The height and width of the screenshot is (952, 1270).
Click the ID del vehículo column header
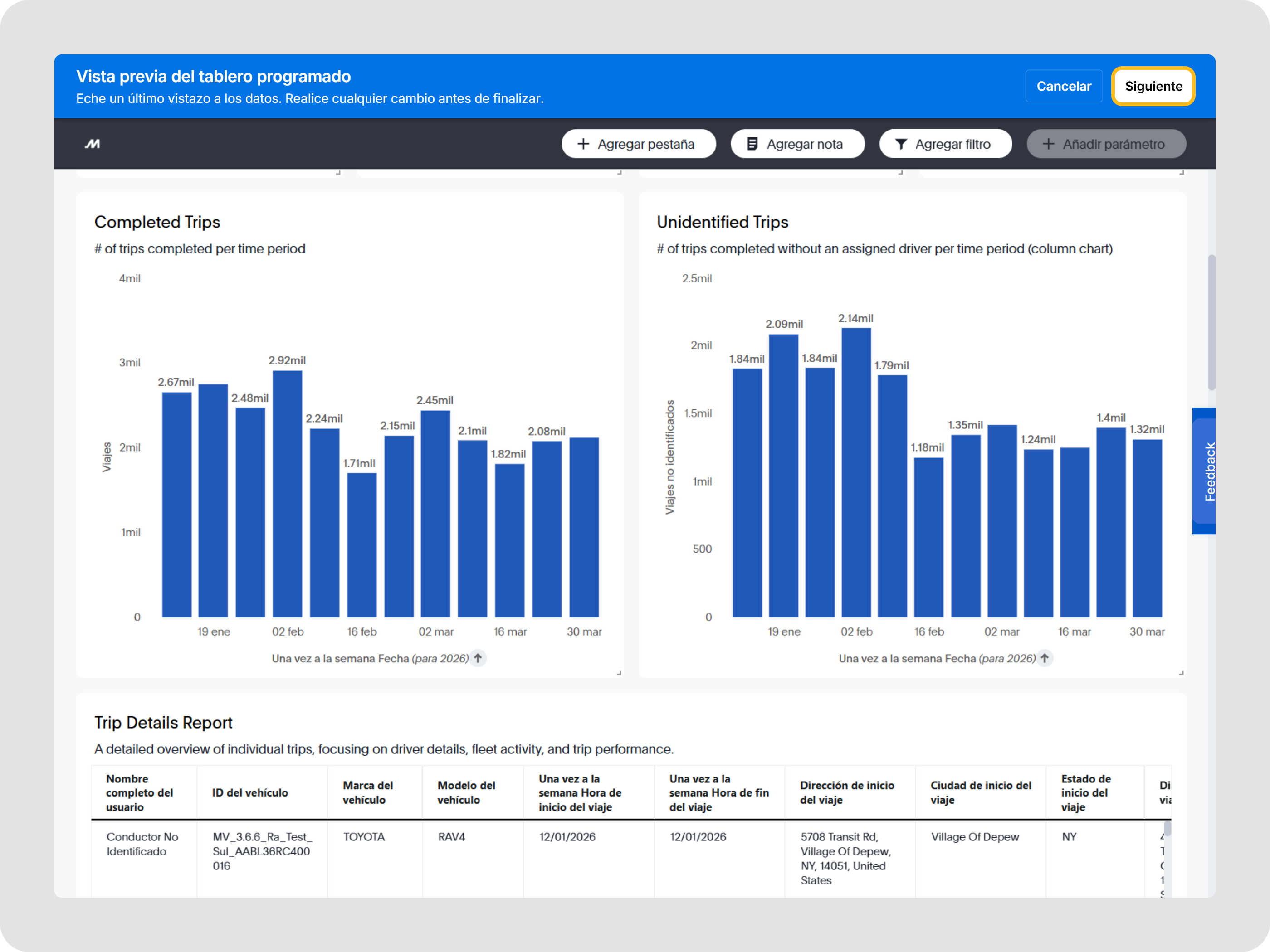tap(250, 792)
